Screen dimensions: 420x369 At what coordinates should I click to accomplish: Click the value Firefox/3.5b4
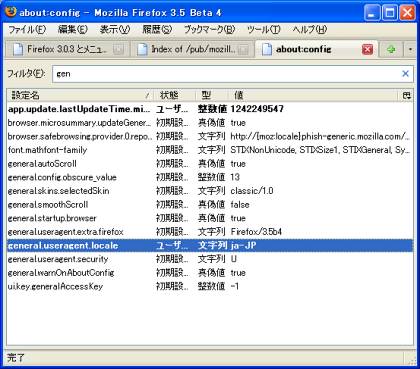256,232
